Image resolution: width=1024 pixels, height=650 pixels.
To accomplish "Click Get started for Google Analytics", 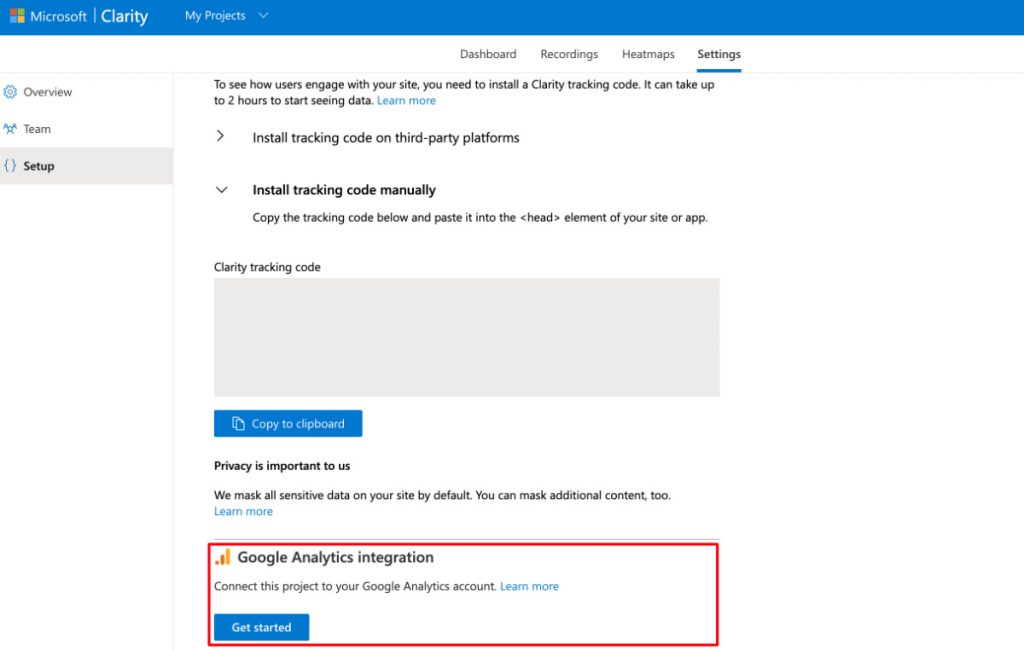I will (x=261, y=627).
